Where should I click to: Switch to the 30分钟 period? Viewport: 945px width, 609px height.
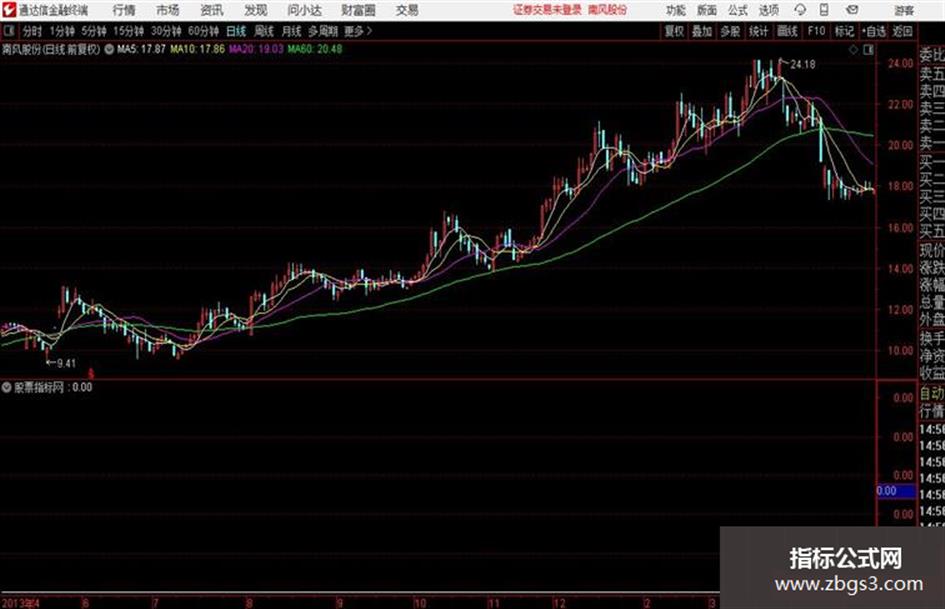(166, 31)
